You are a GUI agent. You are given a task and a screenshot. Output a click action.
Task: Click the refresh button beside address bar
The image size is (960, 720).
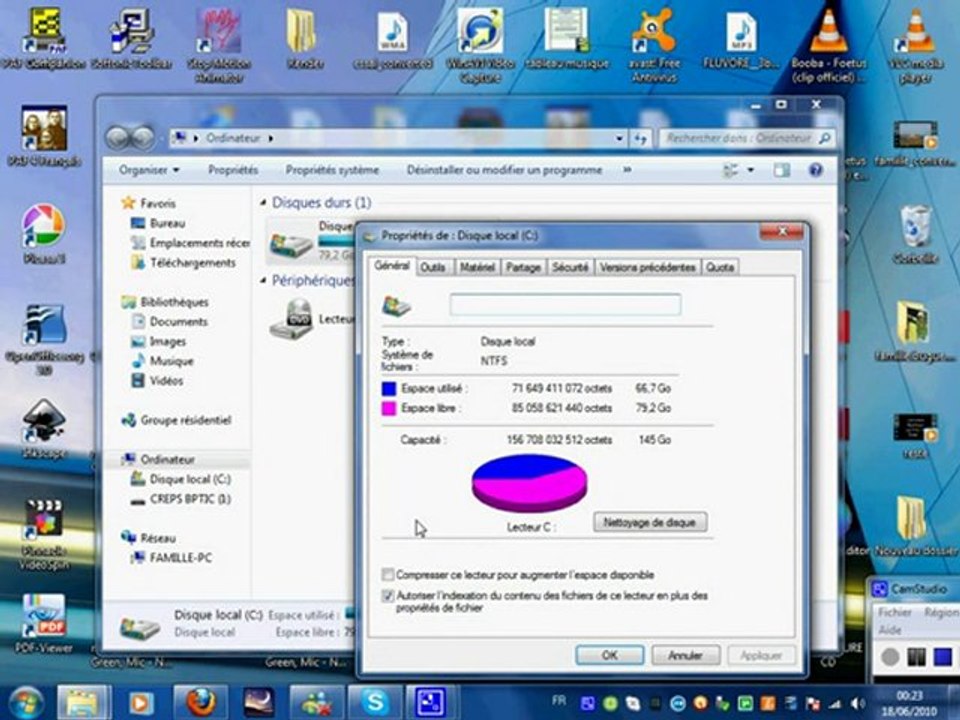(640, 139)
